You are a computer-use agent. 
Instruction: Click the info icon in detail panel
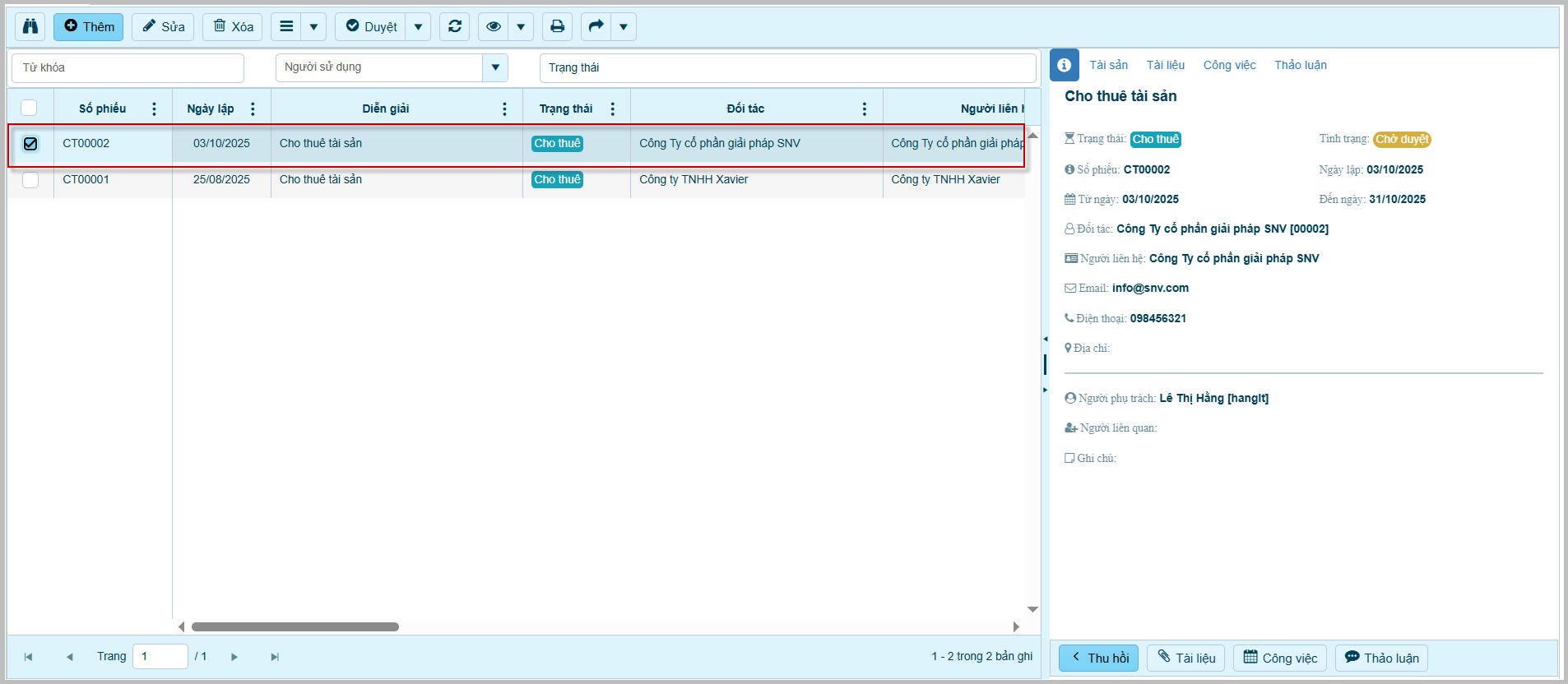click(x=1064, y=65)
